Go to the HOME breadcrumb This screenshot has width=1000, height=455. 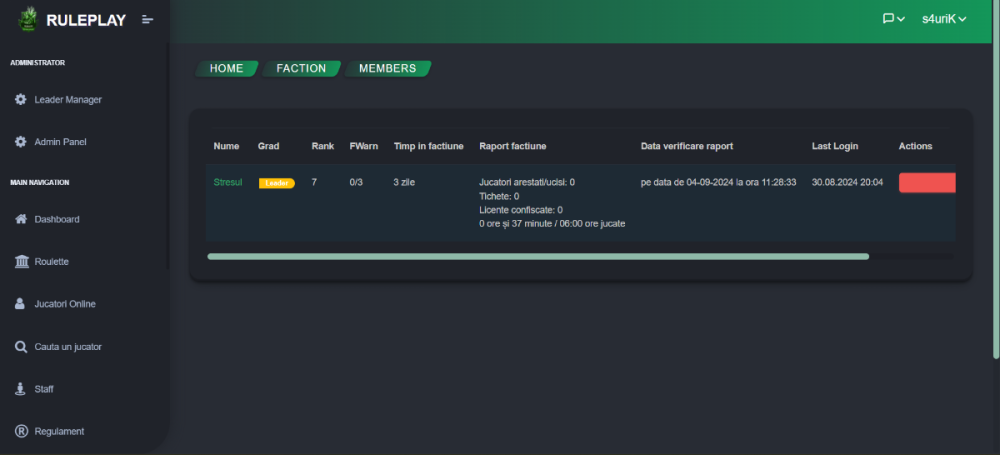tap(226, 68)
